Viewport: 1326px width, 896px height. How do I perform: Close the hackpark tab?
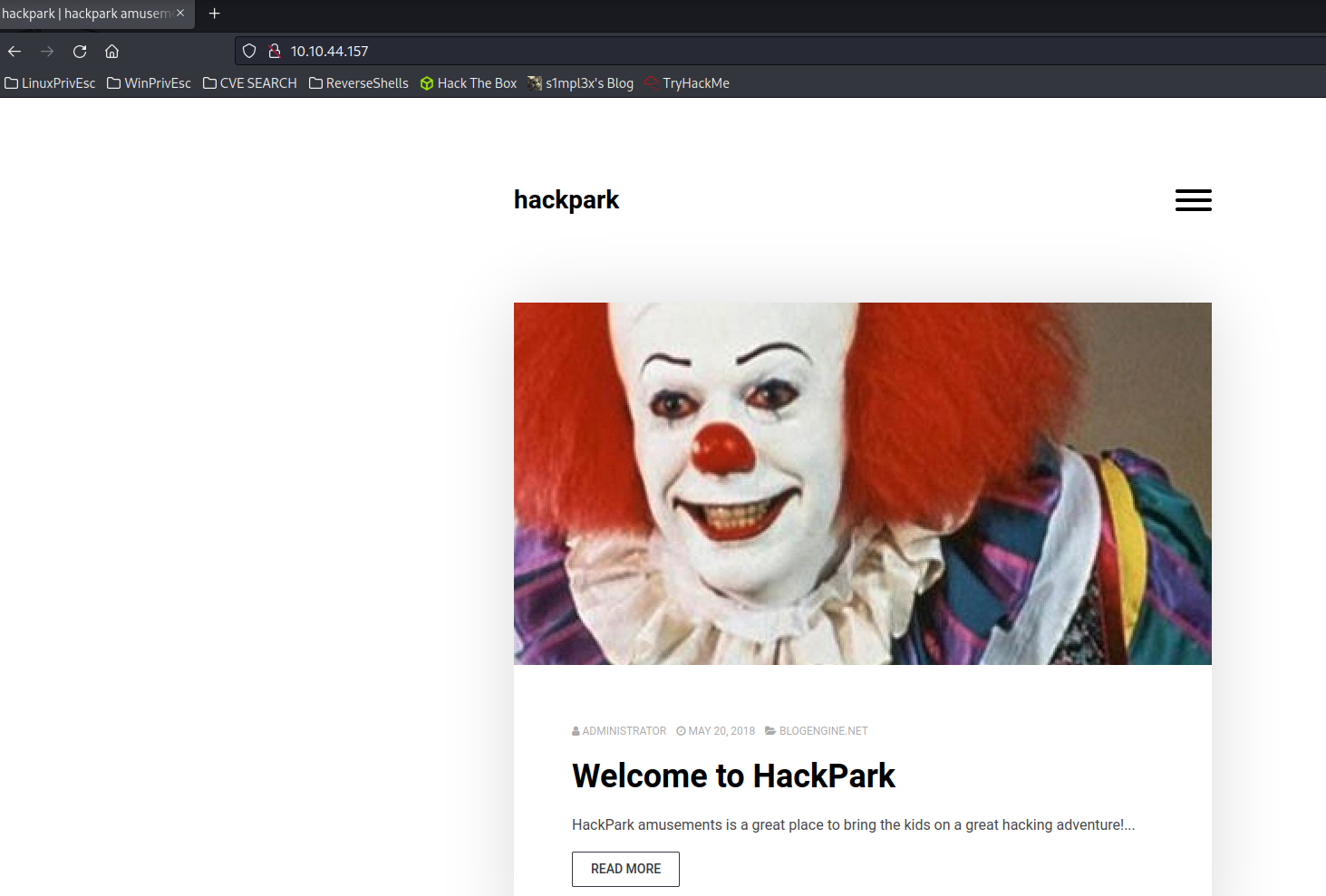180,14
